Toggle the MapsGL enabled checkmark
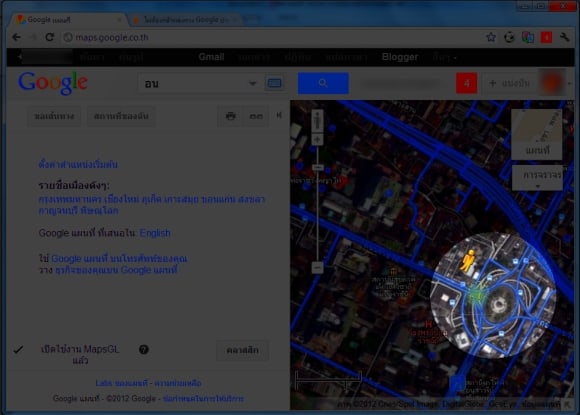 (x=18, y=350)
